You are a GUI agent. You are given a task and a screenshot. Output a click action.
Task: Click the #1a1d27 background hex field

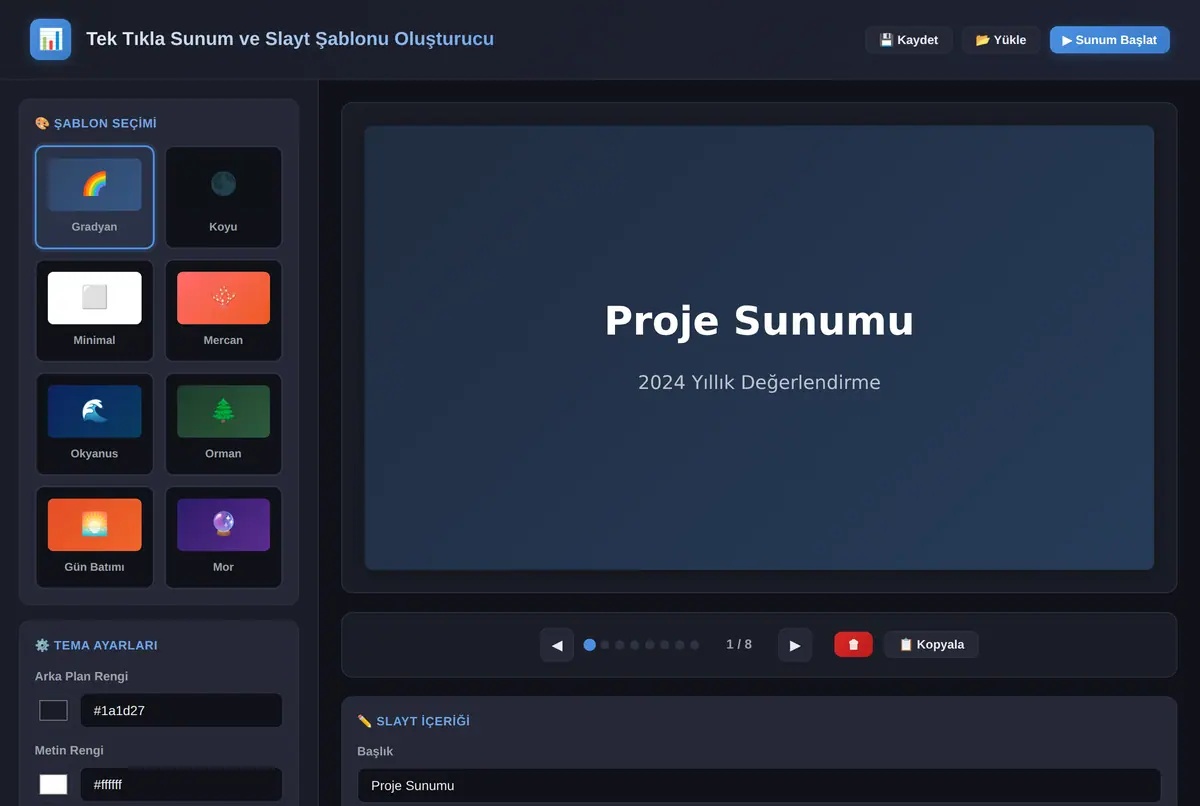181,711
